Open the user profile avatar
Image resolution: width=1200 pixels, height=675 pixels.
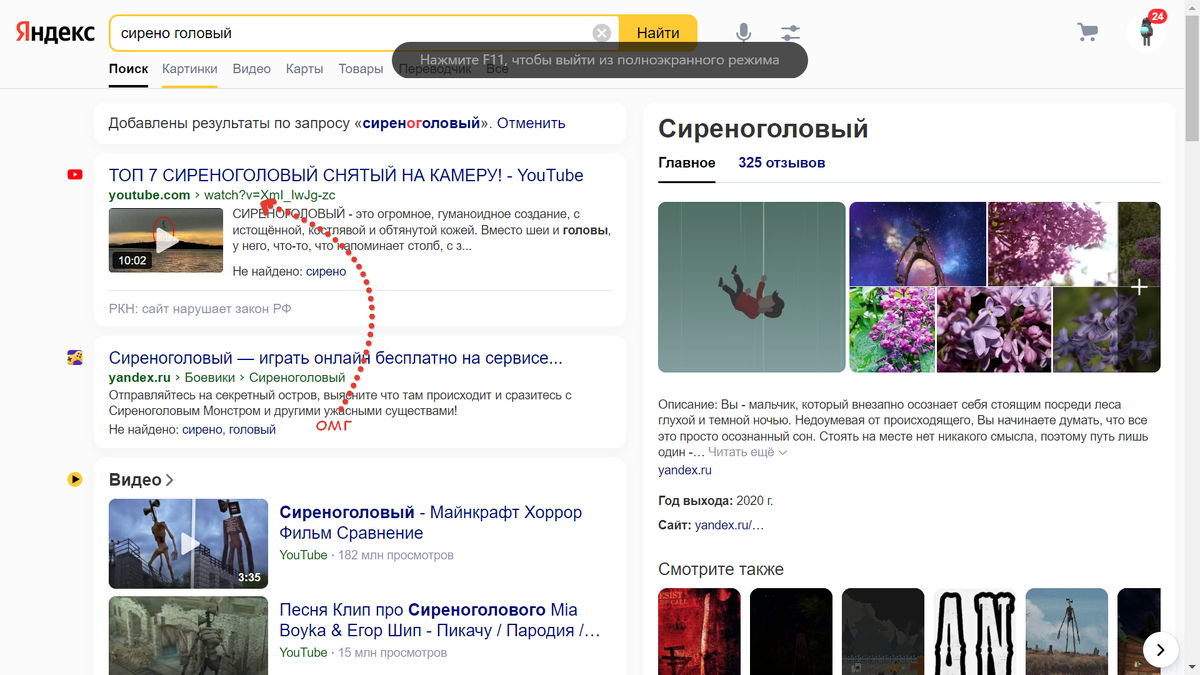click(x=1146, y=32)
